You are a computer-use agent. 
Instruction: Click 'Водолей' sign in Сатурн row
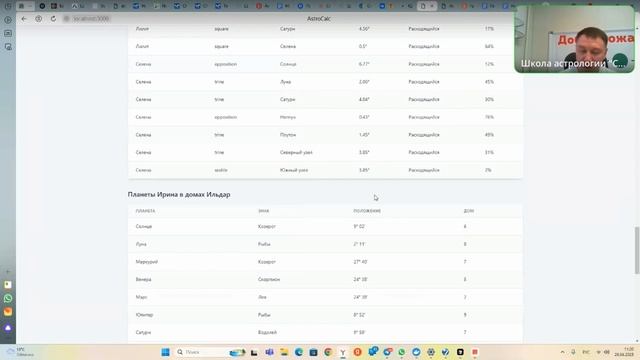pos(267,333)
